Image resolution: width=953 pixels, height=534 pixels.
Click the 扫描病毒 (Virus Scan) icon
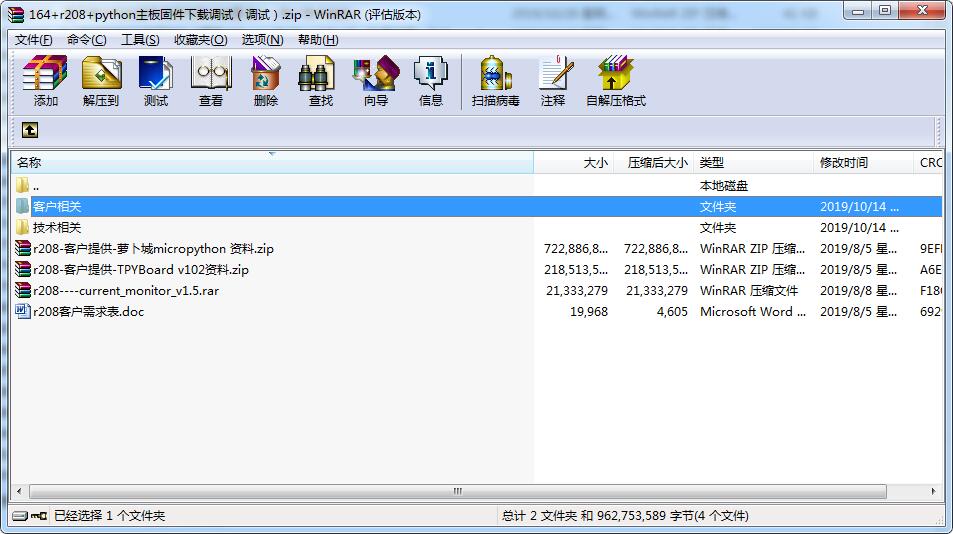495,81
